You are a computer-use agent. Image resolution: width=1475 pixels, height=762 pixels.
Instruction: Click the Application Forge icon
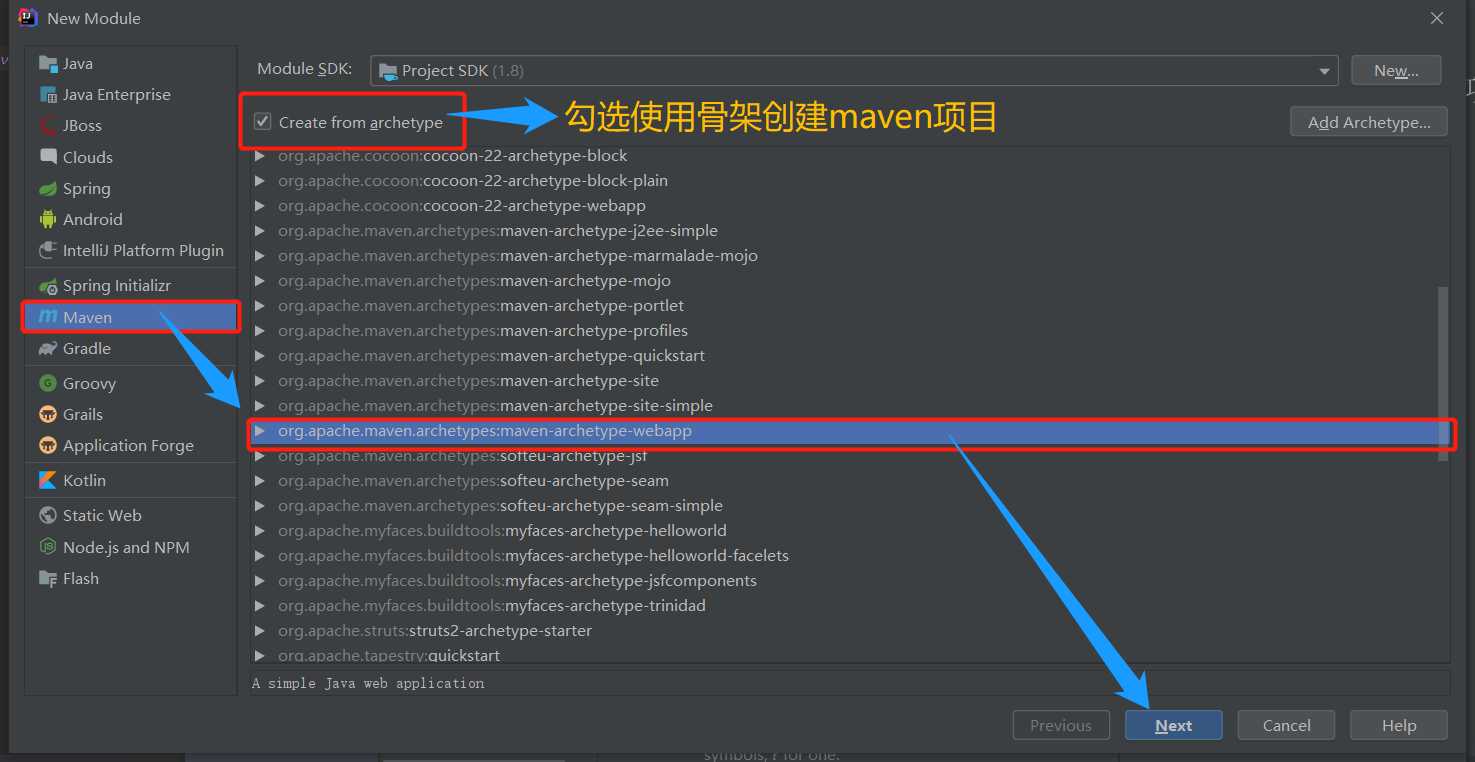(48, 445)
